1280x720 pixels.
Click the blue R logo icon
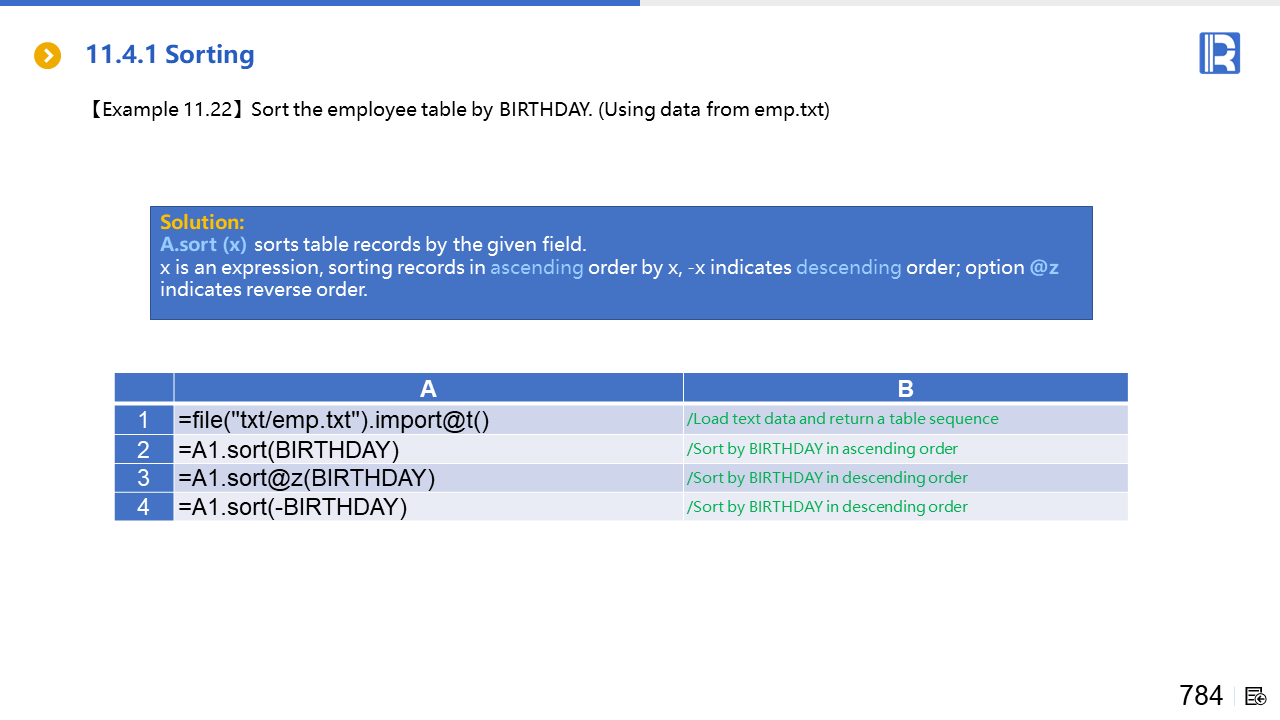[1219, 53]
